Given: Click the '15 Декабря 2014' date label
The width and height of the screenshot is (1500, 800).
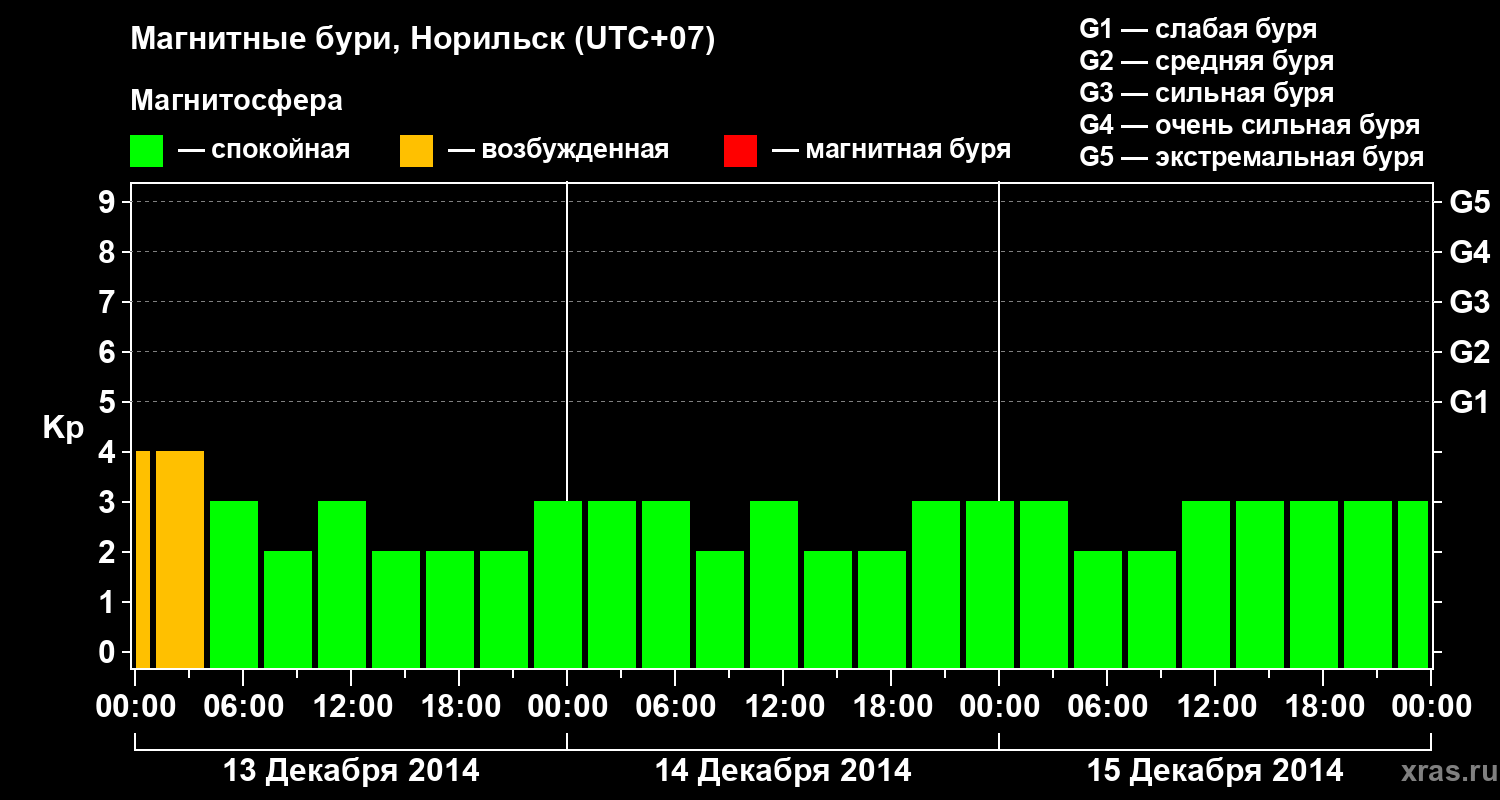Looking at the screenshot, I should click(1215, 771).
